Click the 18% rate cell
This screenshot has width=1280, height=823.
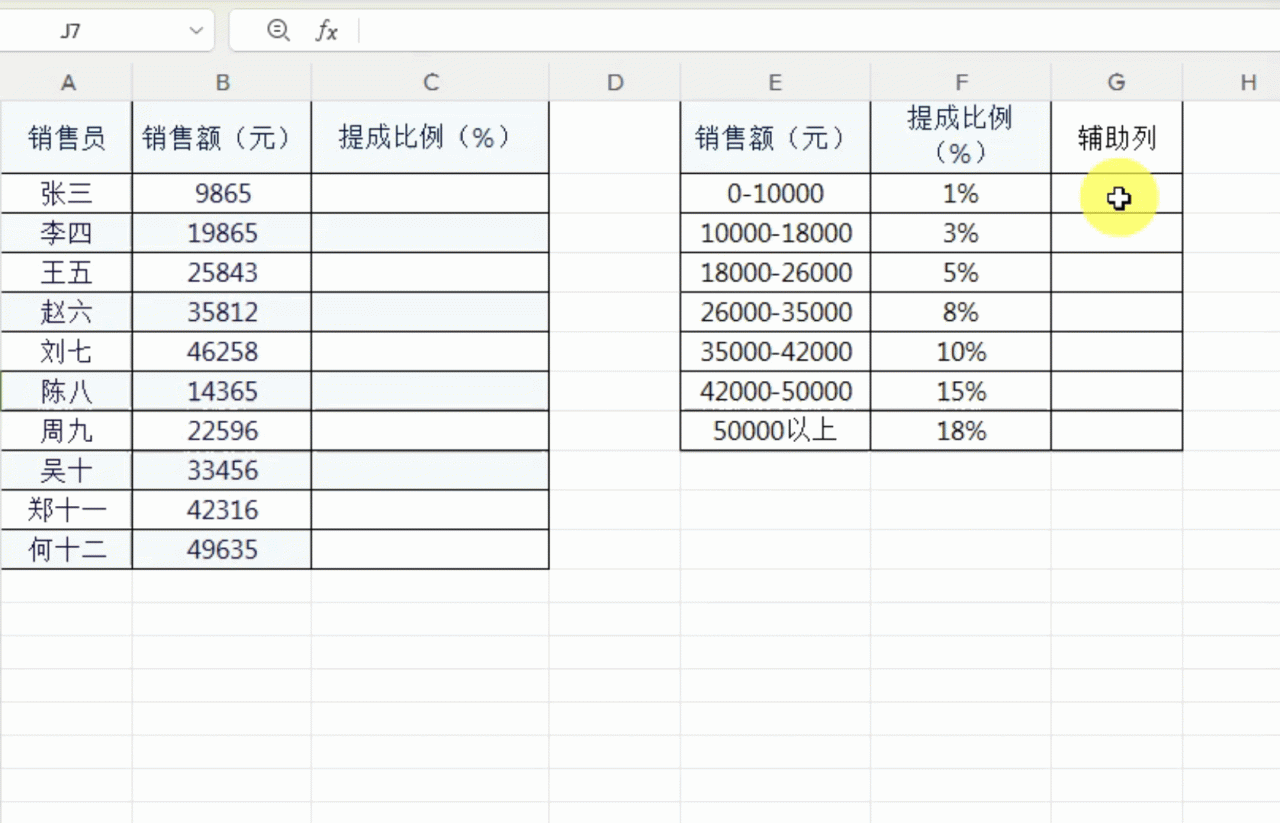pos(961,431)
